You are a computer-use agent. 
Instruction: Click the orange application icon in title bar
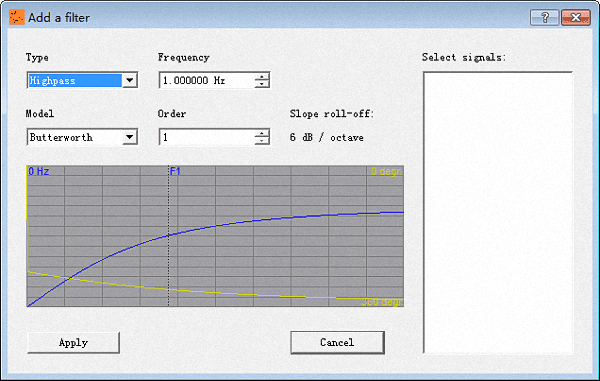click(x=17, y=17)
